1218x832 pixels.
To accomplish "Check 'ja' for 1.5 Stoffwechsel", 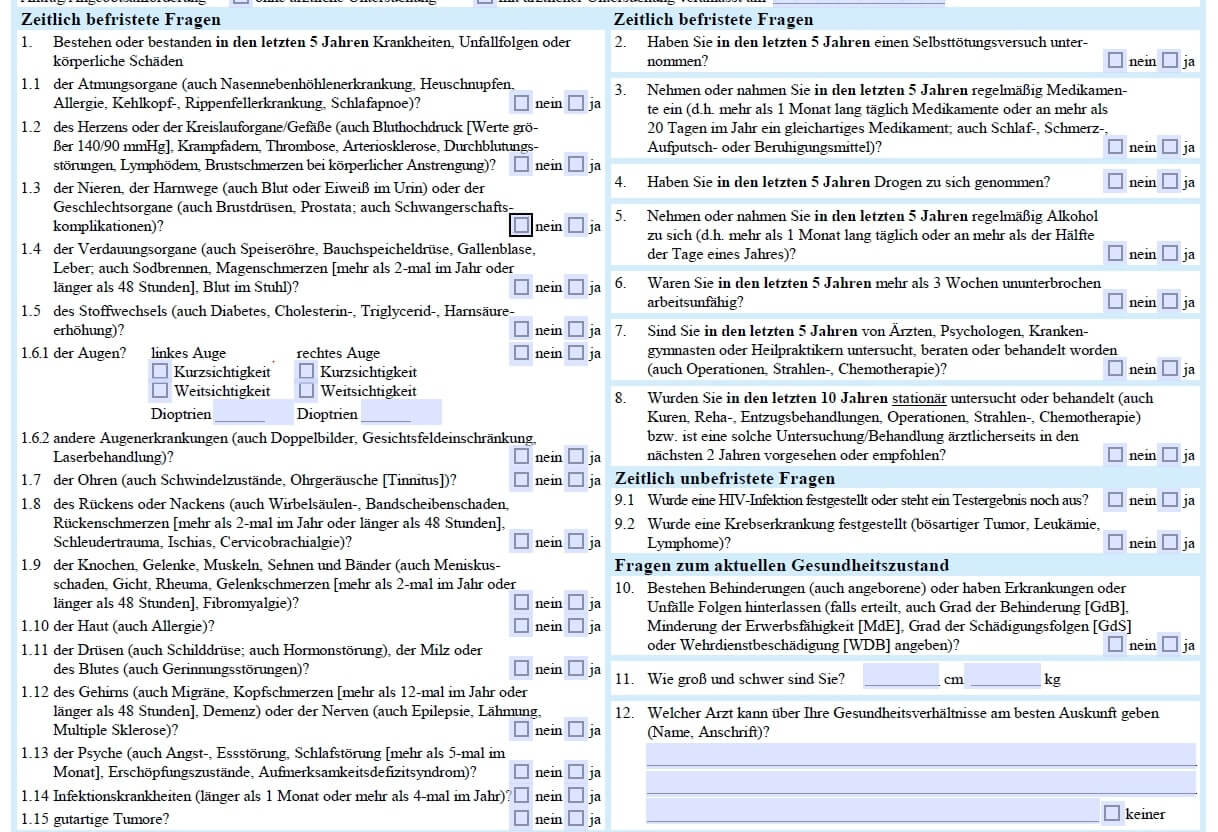I will [x=576, y=329].
